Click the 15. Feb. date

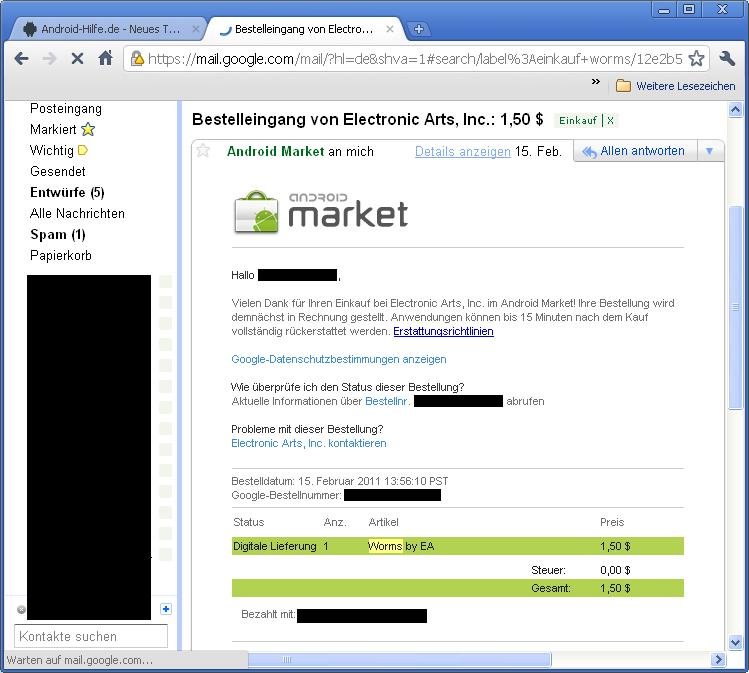pyautogui.click(x=538, y=151)
